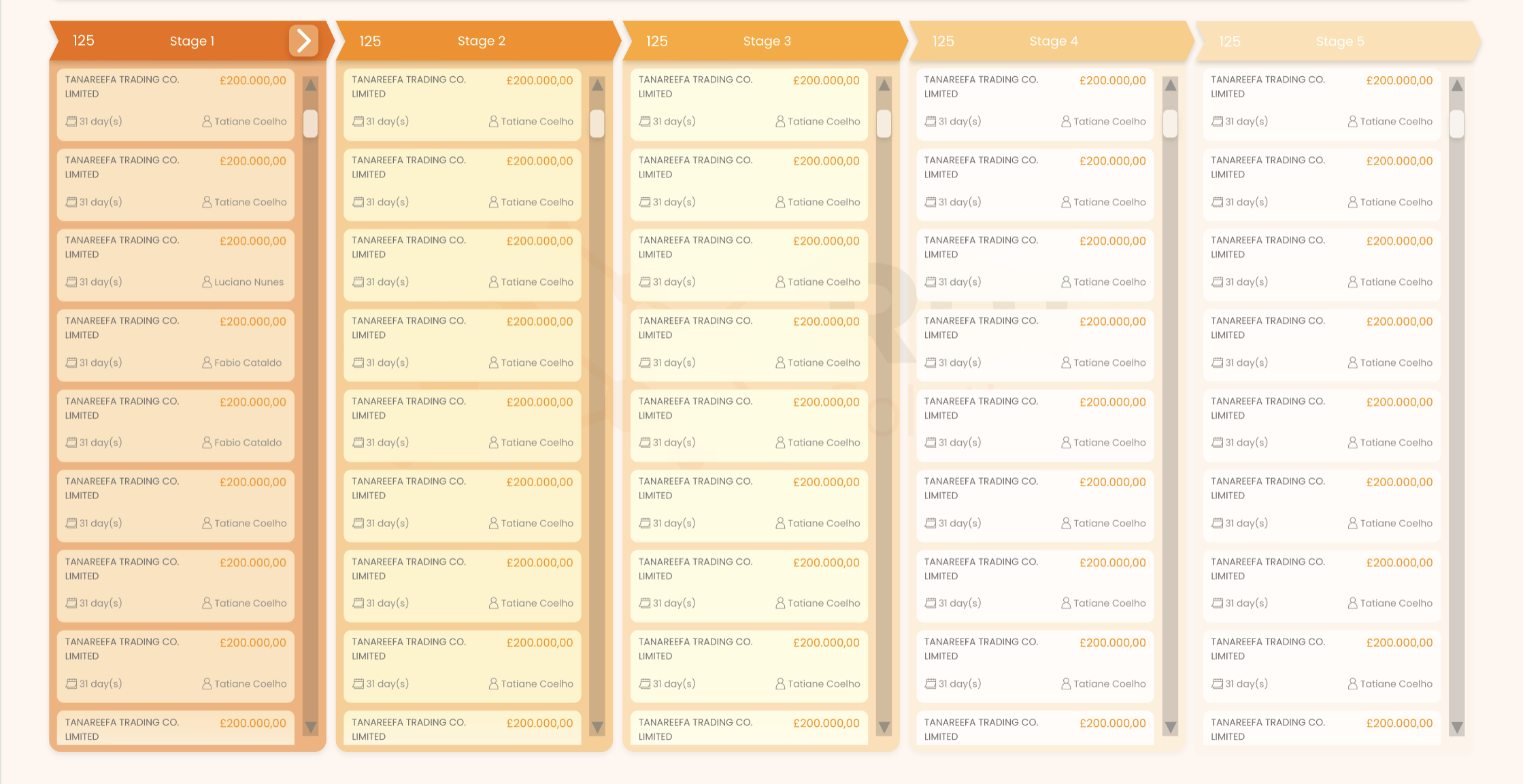Click Stage 2 scrollbar down arrow
This screenshot has width=1523, height=784.
tap(597, 727)
